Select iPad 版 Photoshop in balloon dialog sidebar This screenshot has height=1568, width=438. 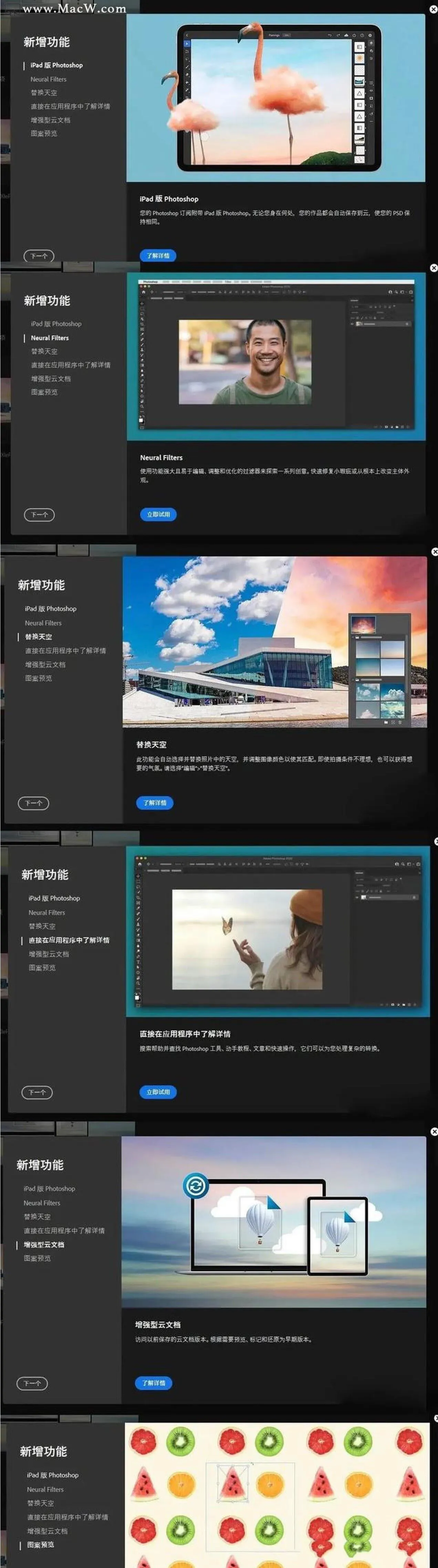tap(49, 1189)
